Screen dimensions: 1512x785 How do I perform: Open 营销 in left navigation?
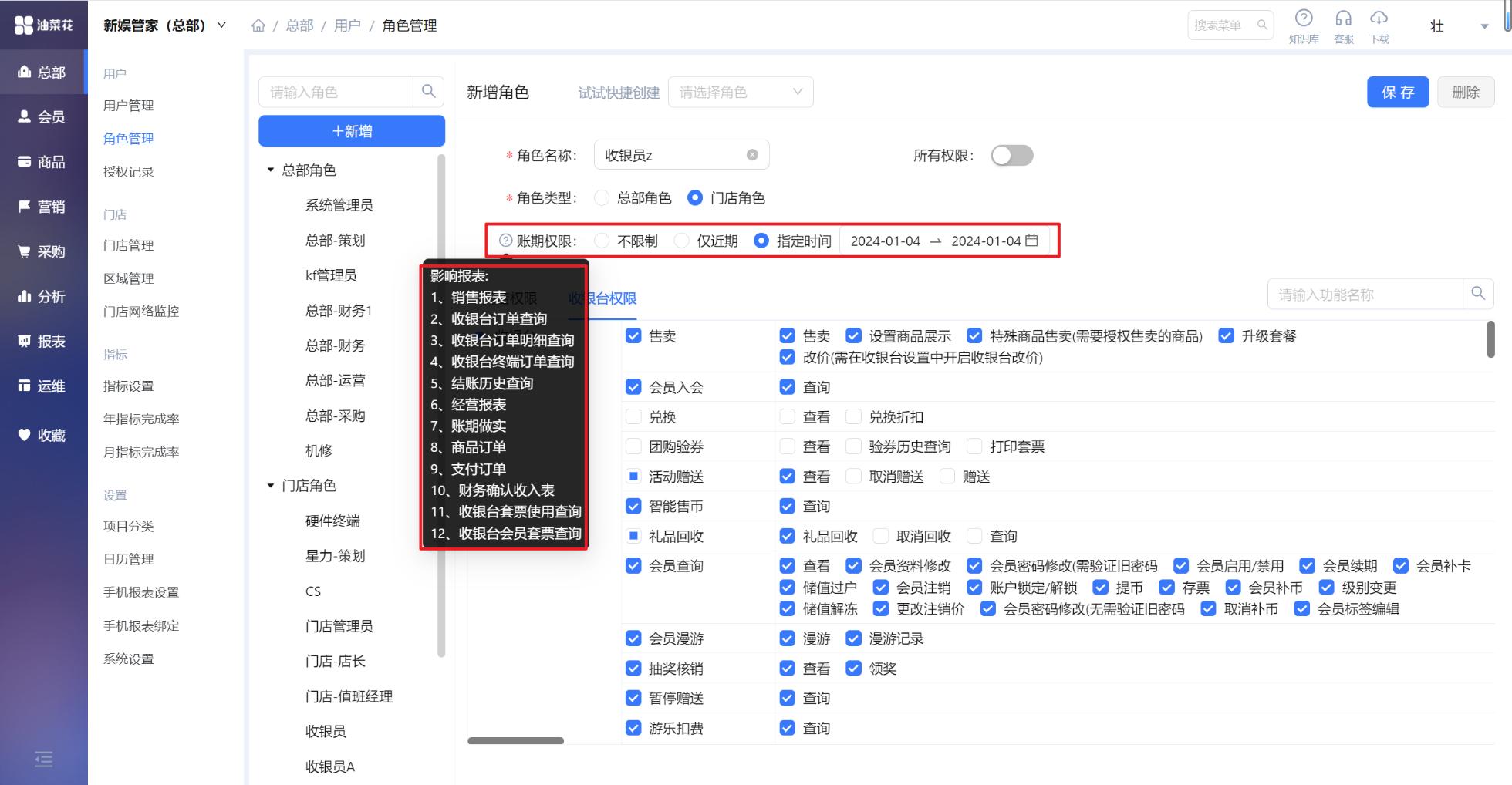43,207
